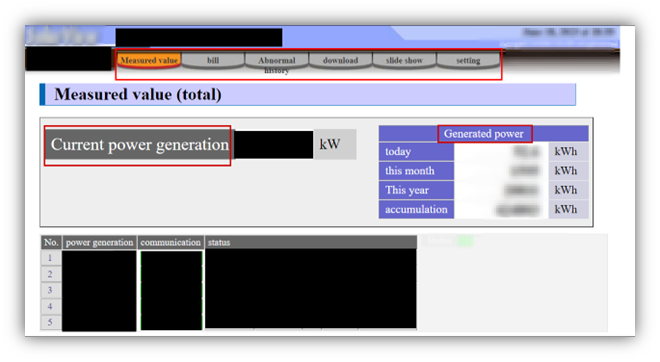Click the status column header
This screenshot has height=362, width=660.
click(x=311, y=242)
